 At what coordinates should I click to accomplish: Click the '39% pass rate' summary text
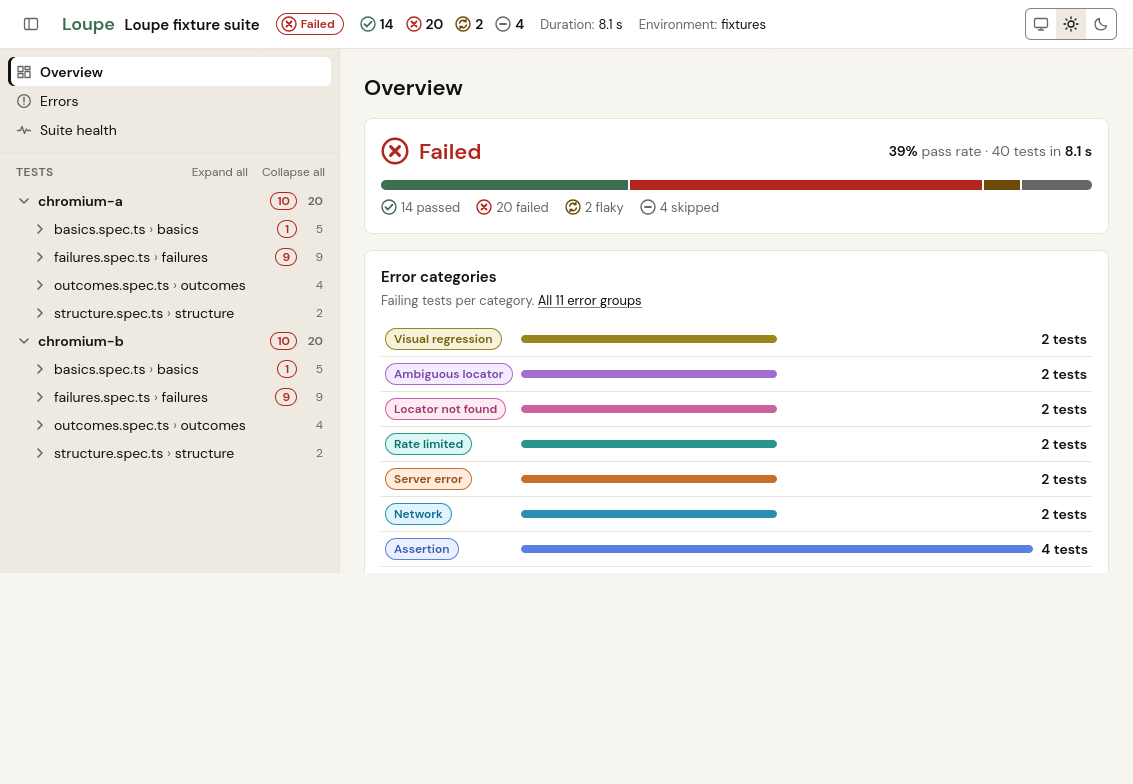[x=934, y=152]
